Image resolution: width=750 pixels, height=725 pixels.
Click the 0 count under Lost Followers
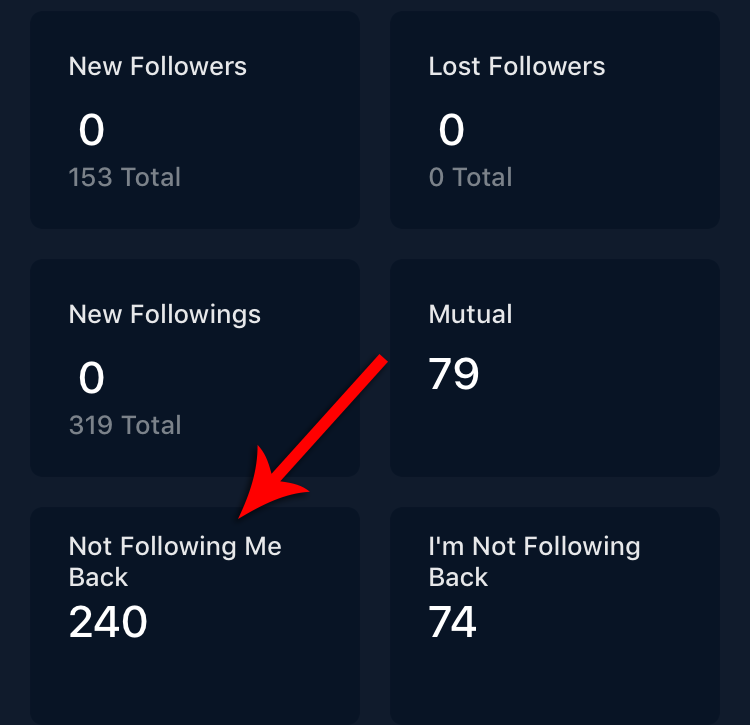[451, 130]
